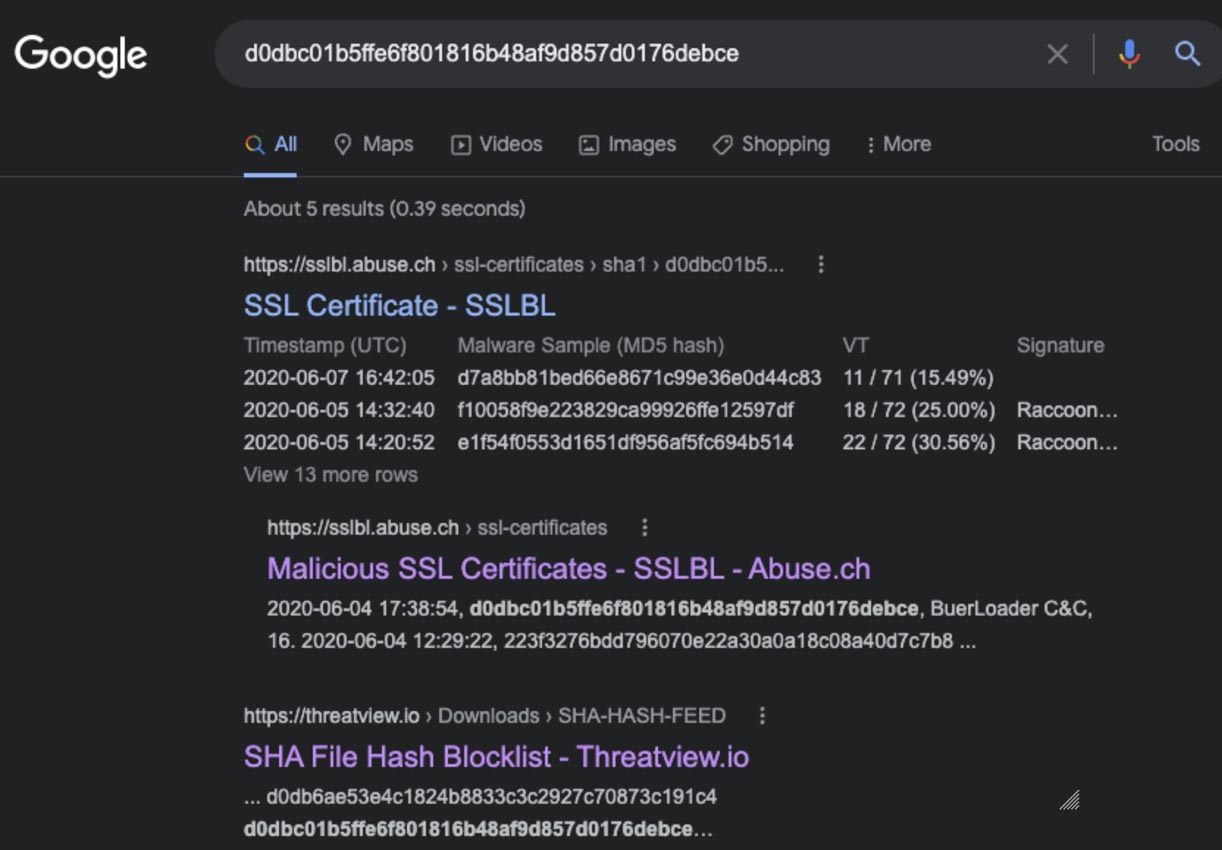This screenshot has width=1222, height=850.
Task: Open SSL Certificate - SSLBL result
Action: pos(399,305)
